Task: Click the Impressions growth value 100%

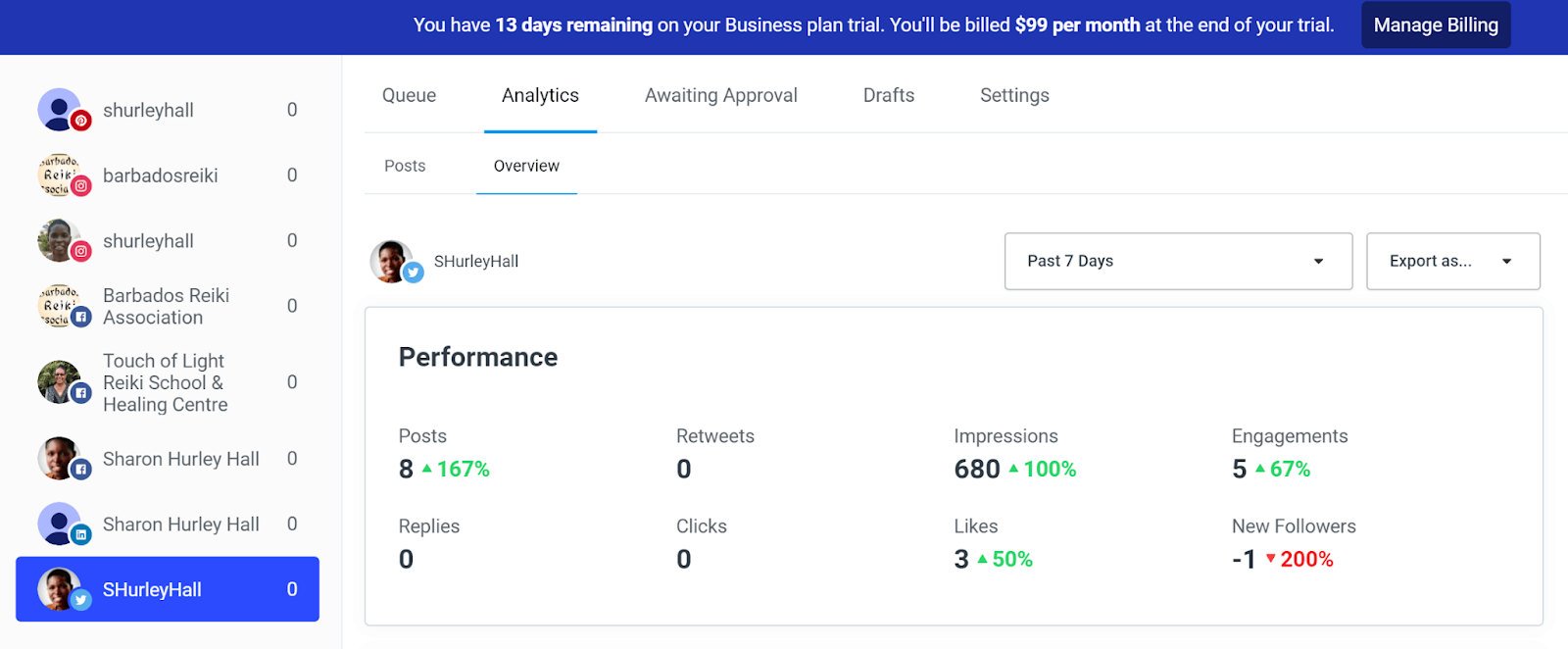Action: coord(1050,470)
